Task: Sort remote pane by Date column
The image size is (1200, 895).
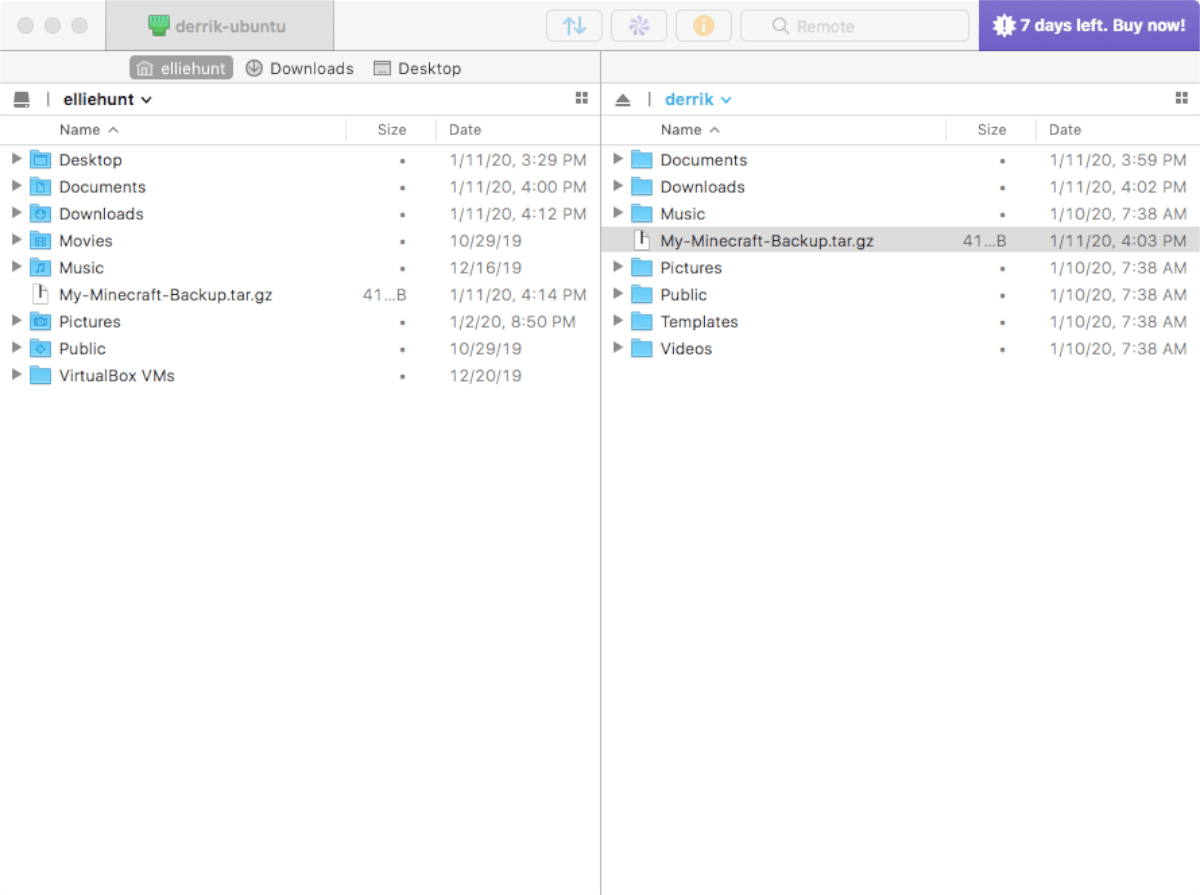Action: 1065,130
